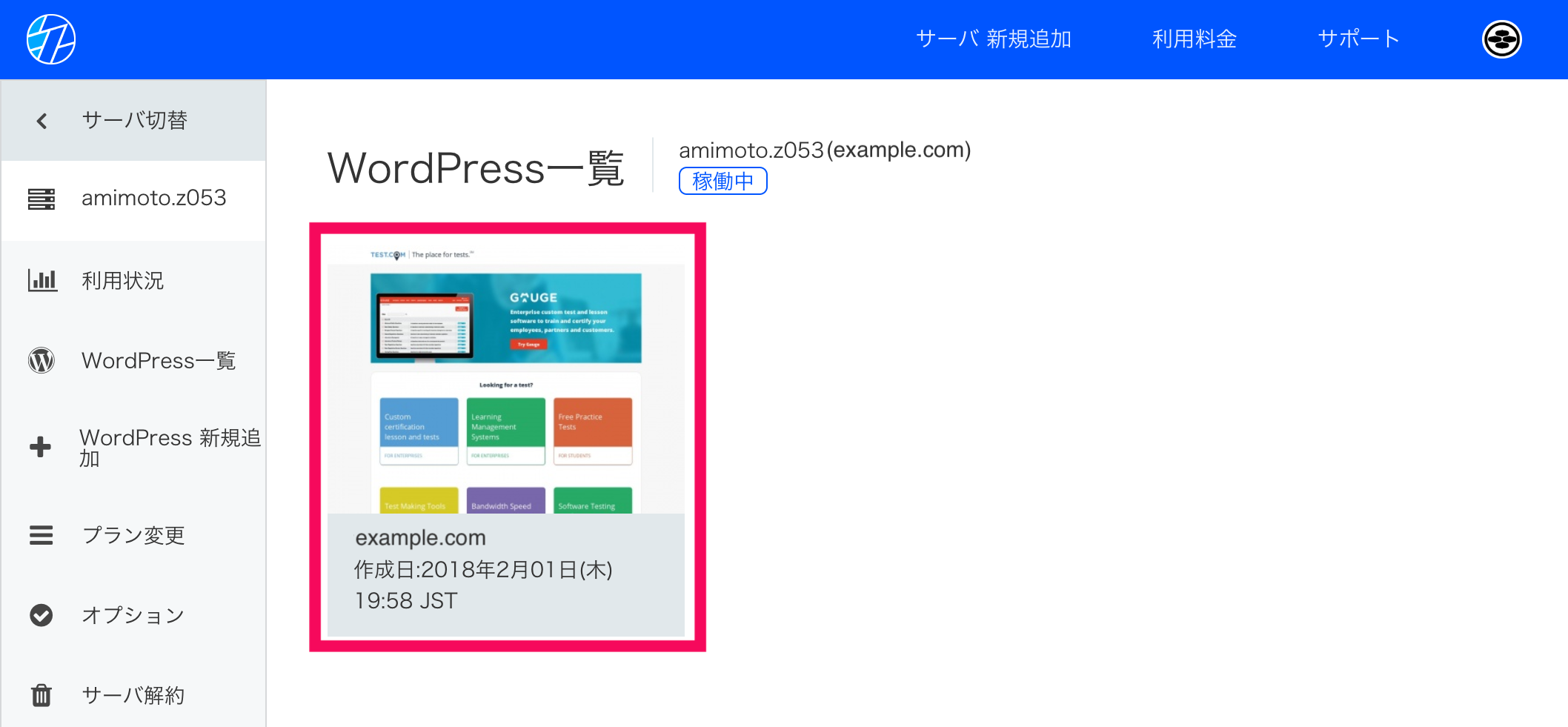Open the example.com site preview thumbnail
1568x727 pixels.
point(506,378)
